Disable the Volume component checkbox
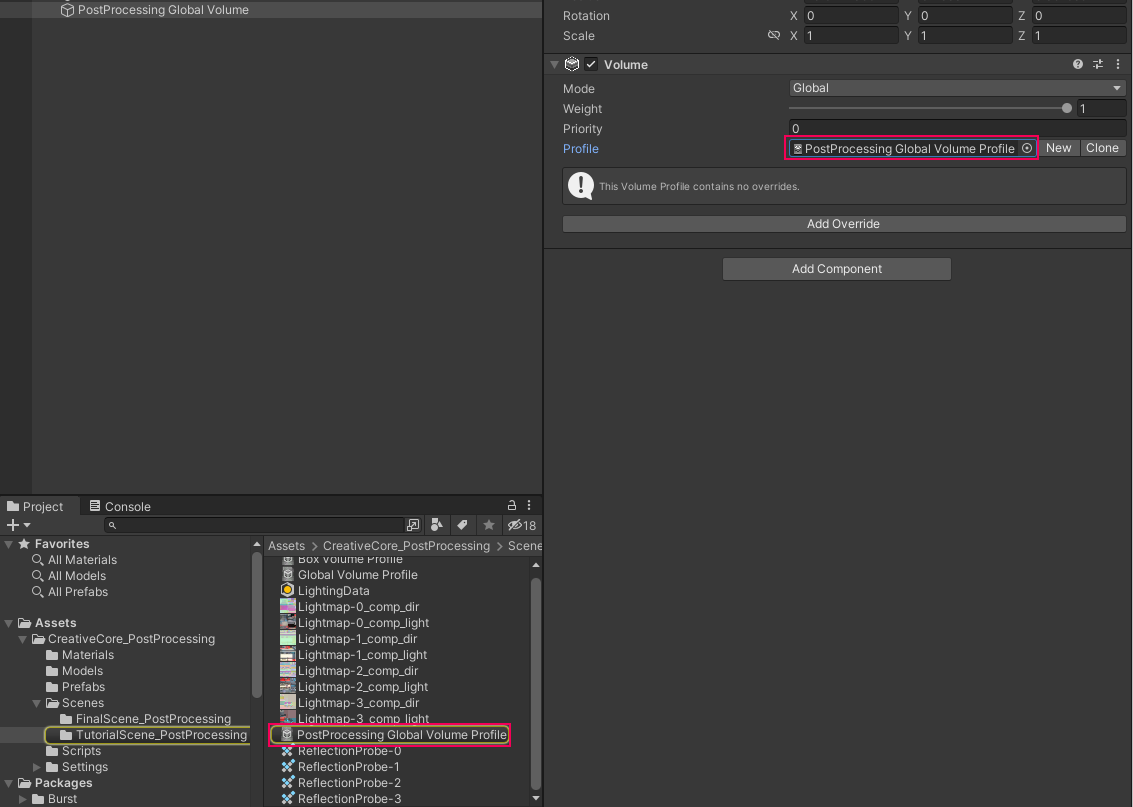The image size is (1133, 807). coord(592,64)
